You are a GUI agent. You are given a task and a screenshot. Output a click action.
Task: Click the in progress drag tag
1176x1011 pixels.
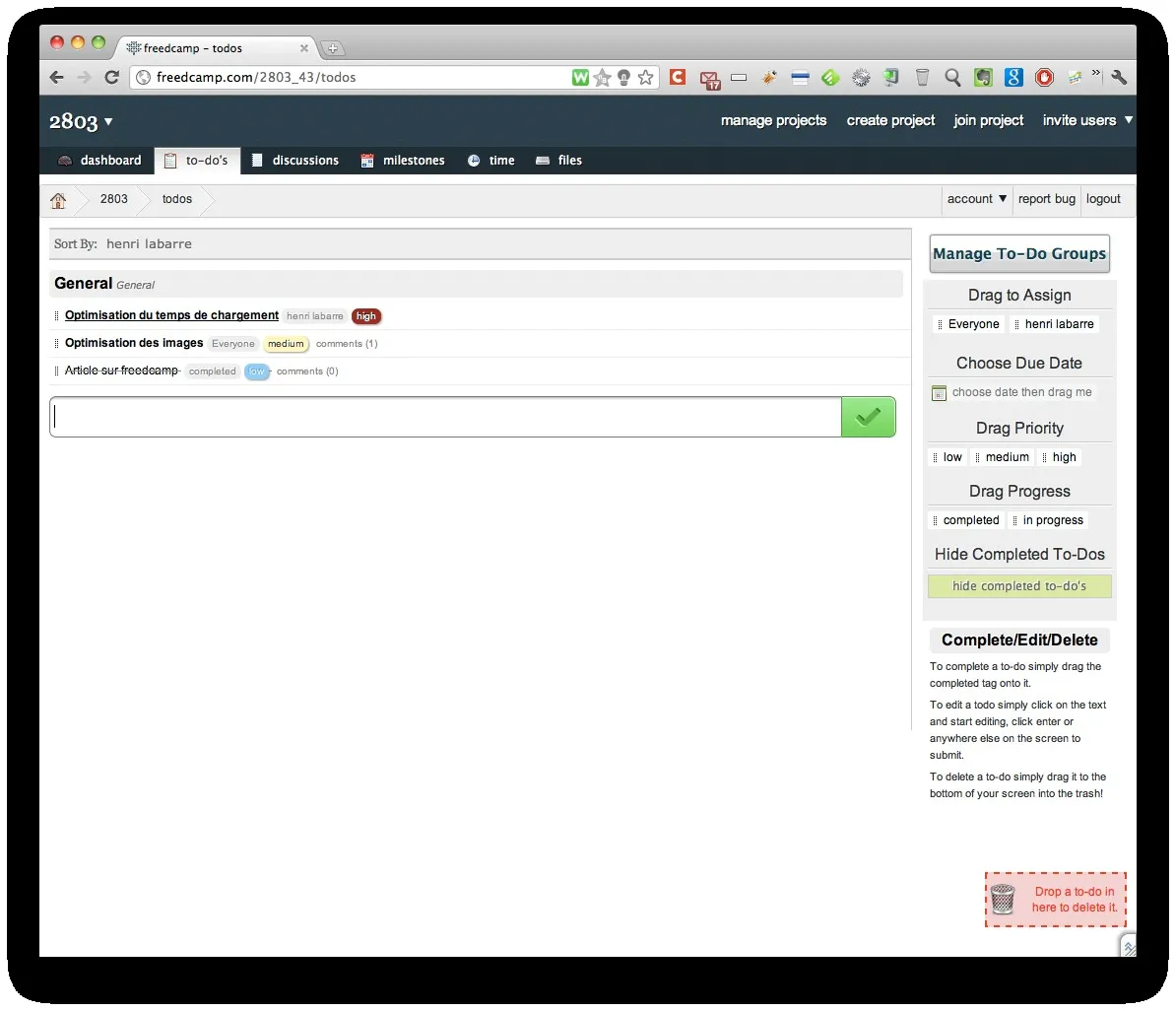coord(1048,520)
